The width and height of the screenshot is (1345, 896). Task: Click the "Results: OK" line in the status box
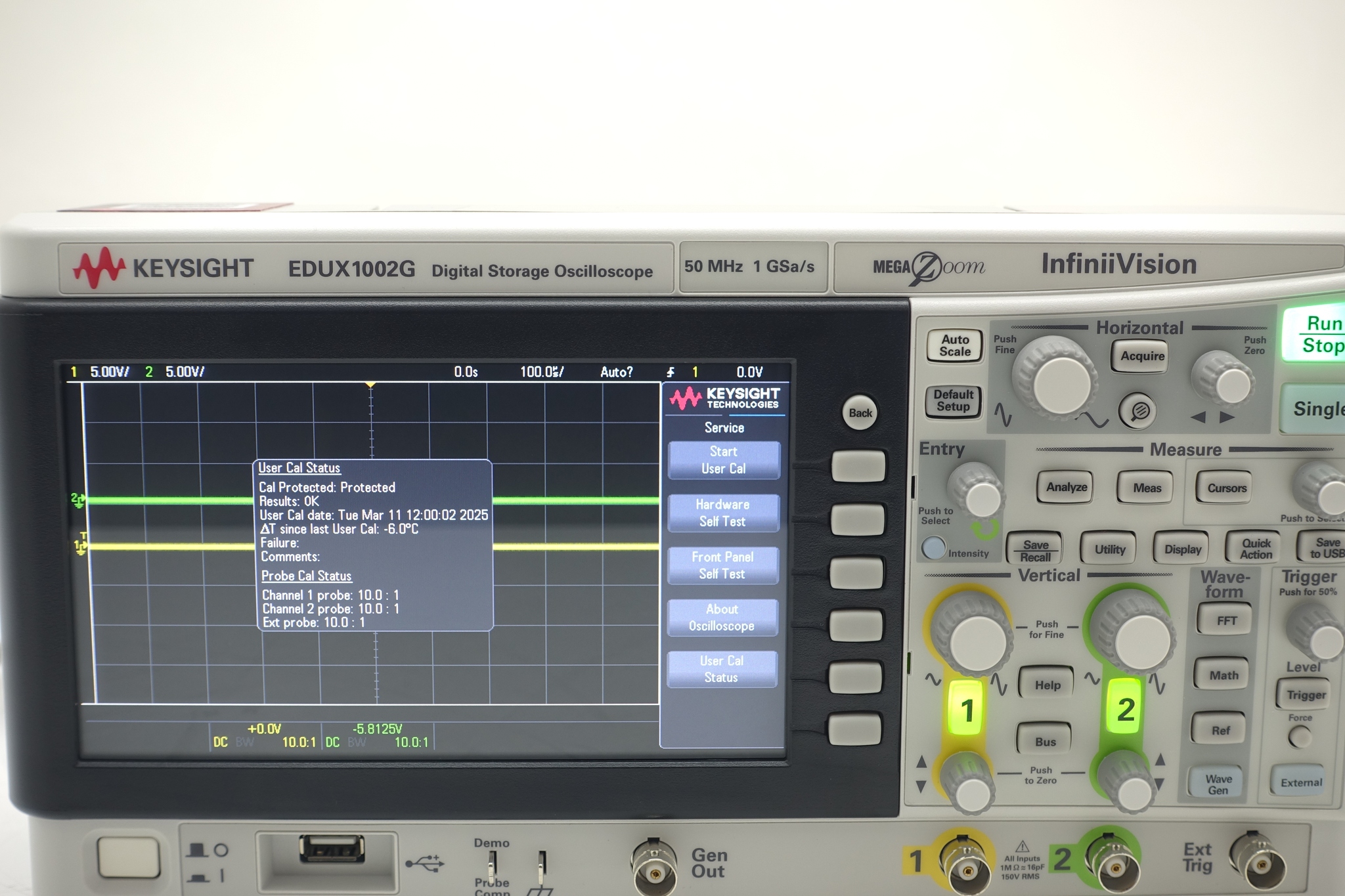(289, 501)
